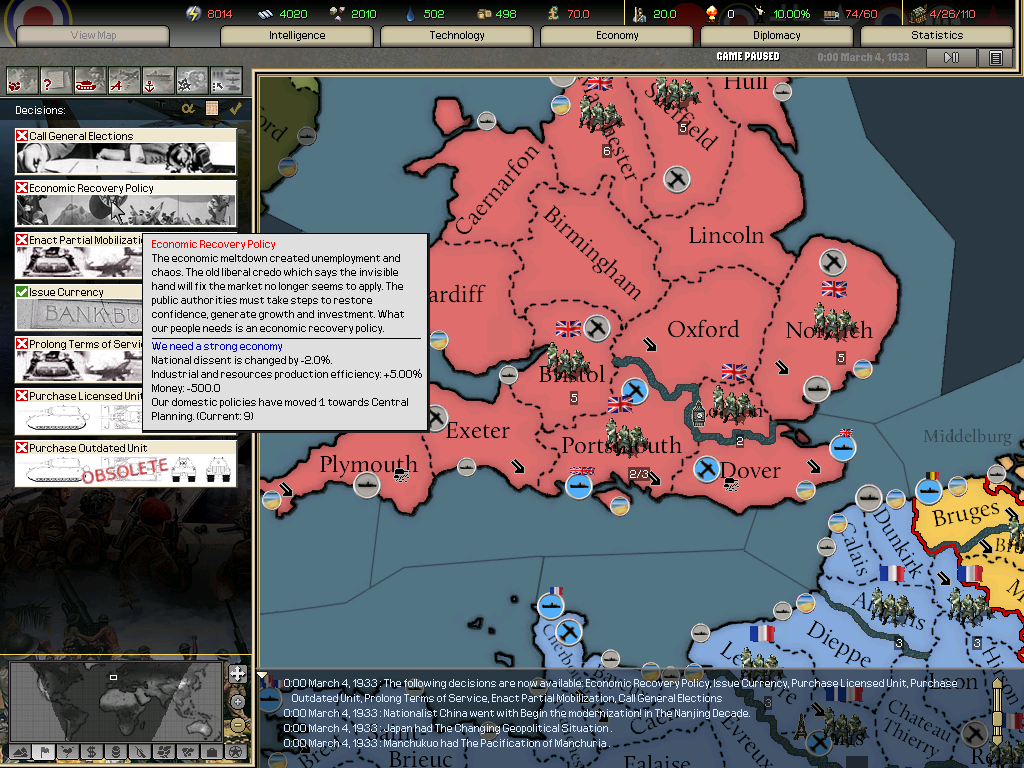Select the Purchase Outdated Unit decision

[125, 464]
